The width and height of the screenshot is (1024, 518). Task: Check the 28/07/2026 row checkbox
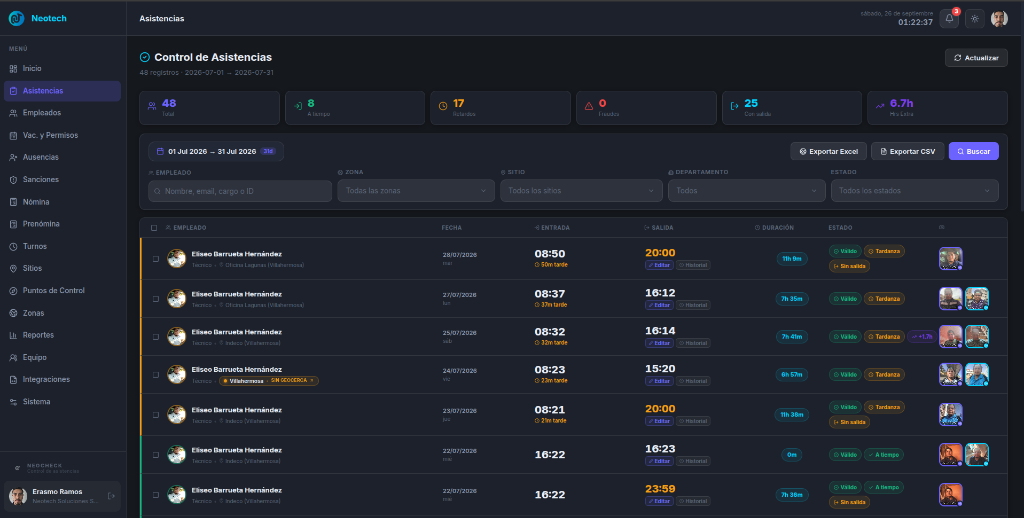[155, 259]
